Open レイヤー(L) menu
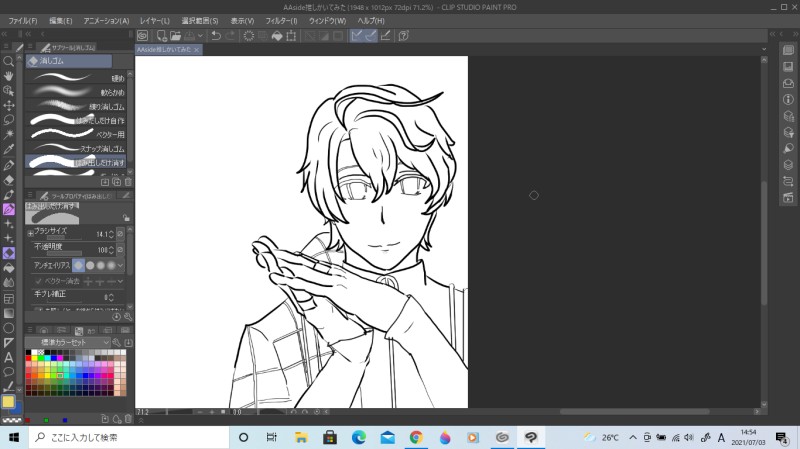The height and width of the screenshot is (449, 800). (155, 21)
